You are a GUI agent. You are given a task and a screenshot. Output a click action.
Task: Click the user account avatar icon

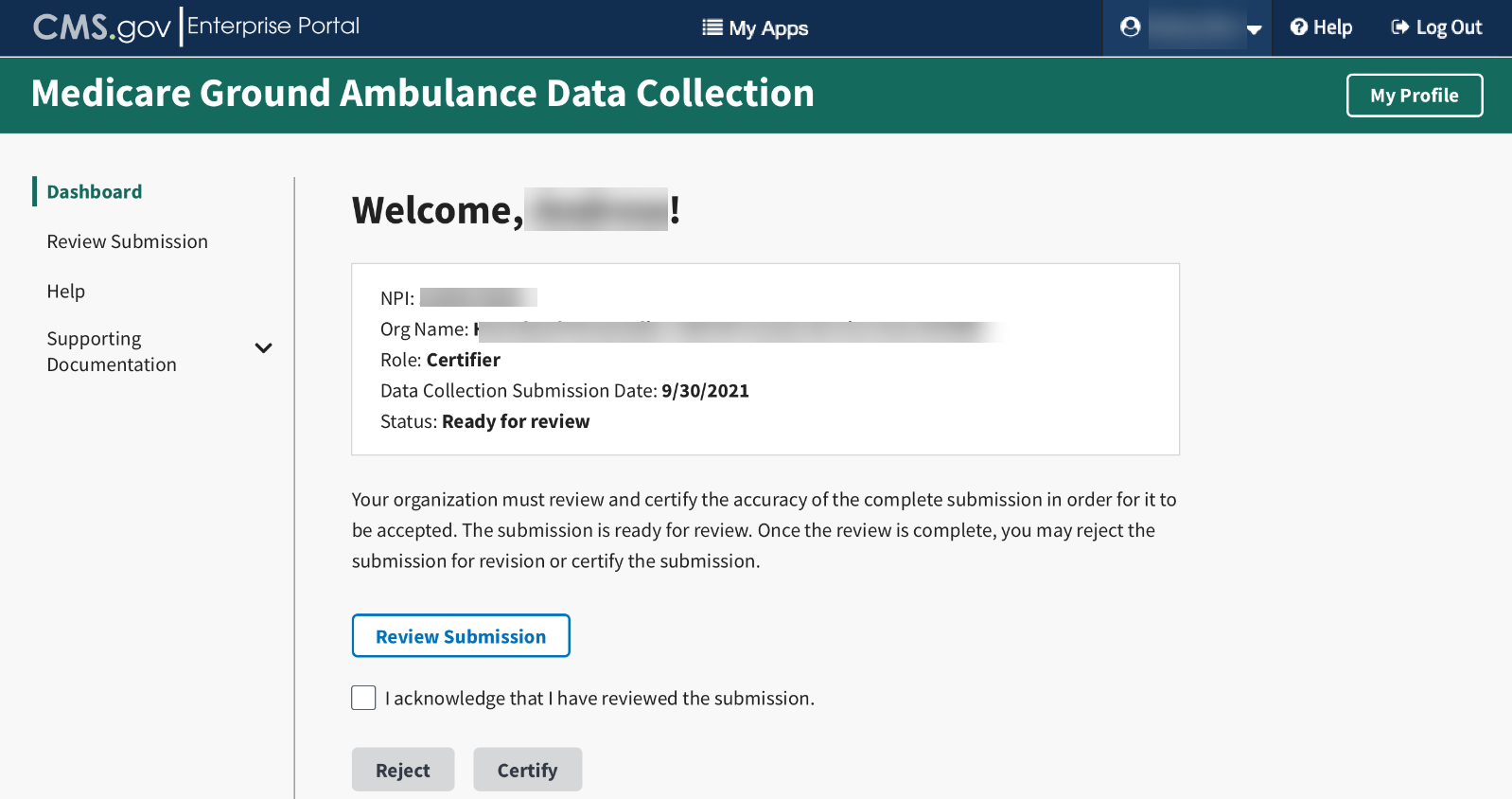1130,27
